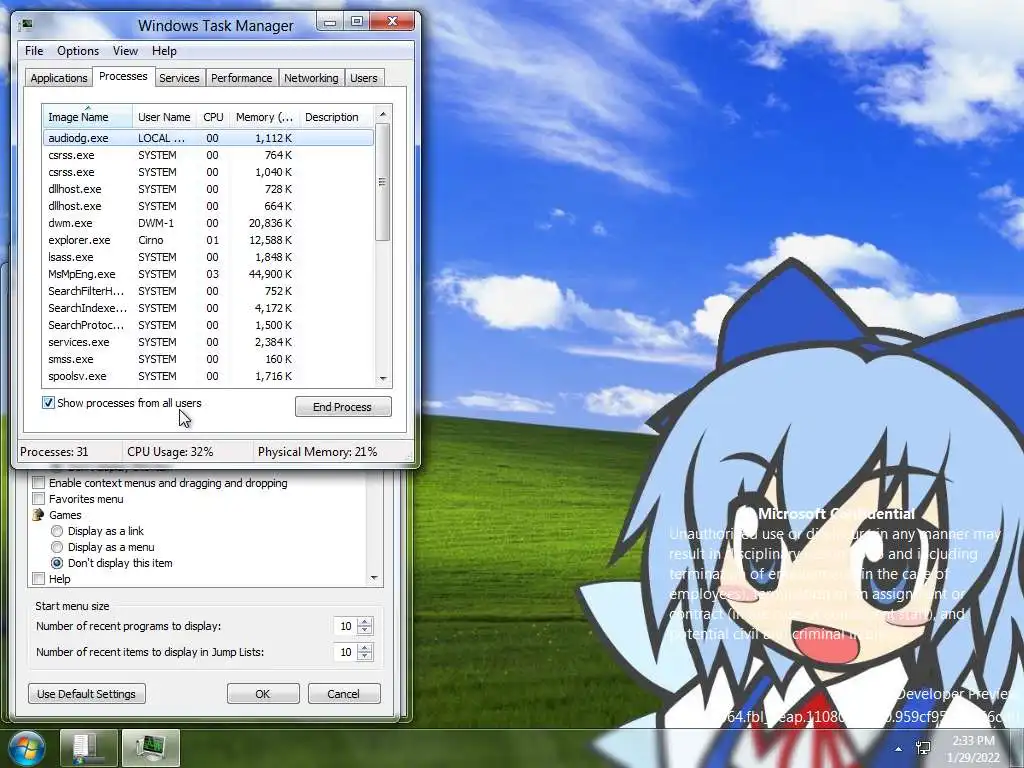This screenshot has height=768, width=1024.
Task: Switch to the Applications tab
Action: click(59, 78)
